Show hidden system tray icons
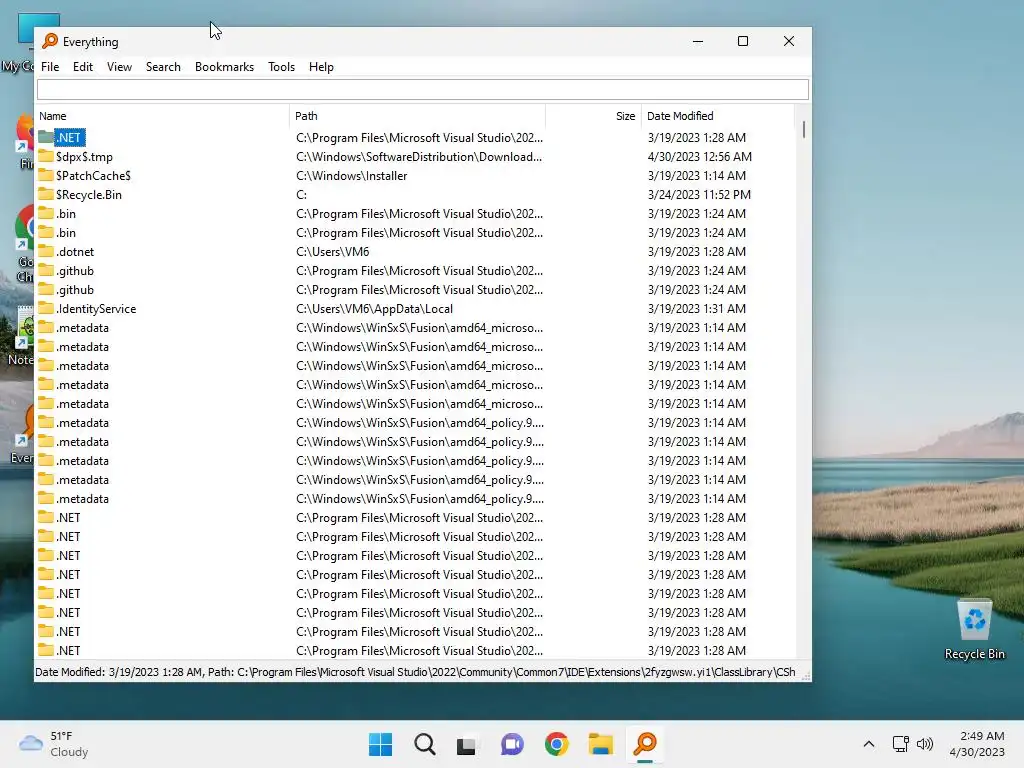The height and width of the screenshot is (768, 1024). pyautogui.click(x=869, y=744)
